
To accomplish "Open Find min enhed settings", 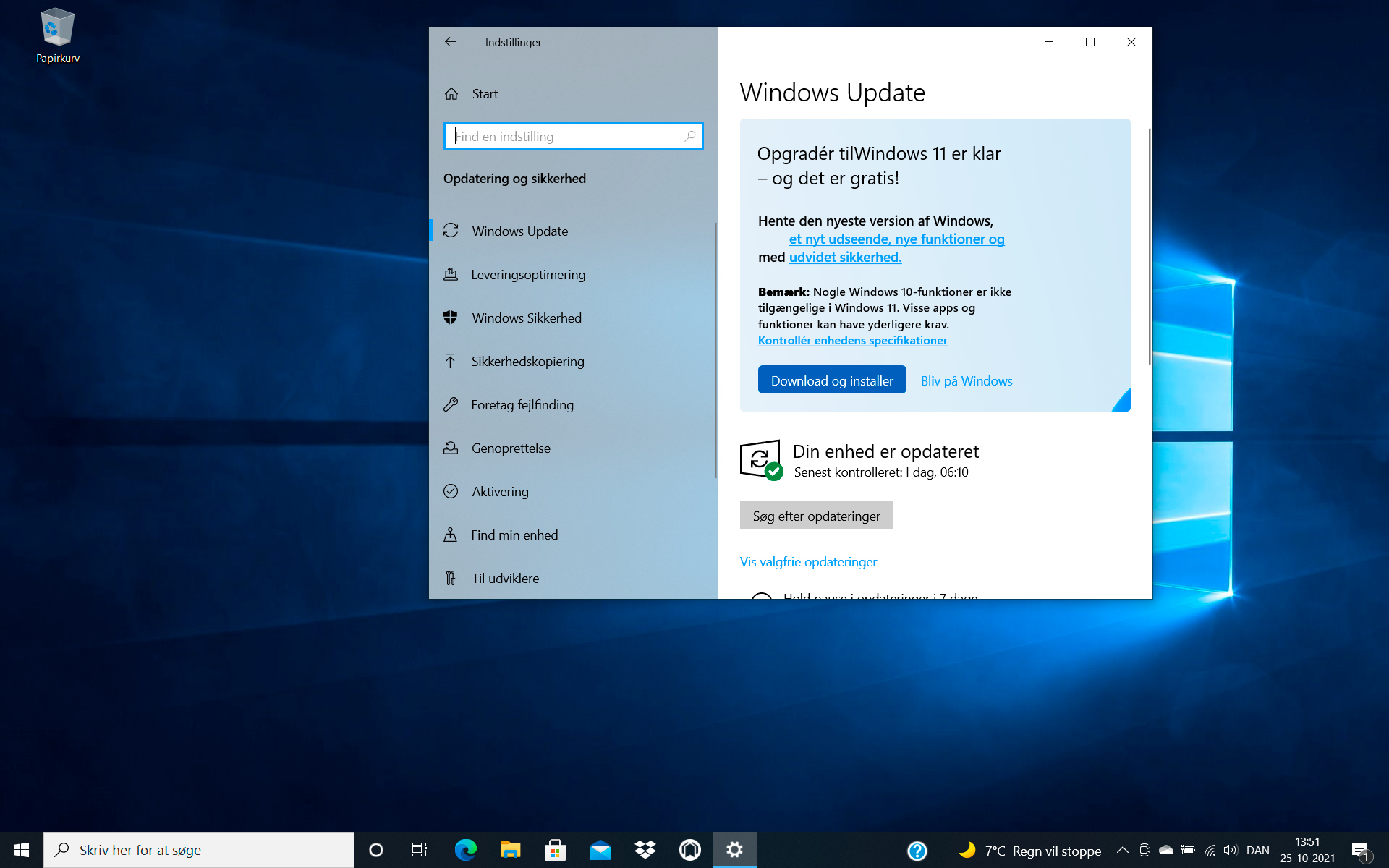I will [572, 535].
